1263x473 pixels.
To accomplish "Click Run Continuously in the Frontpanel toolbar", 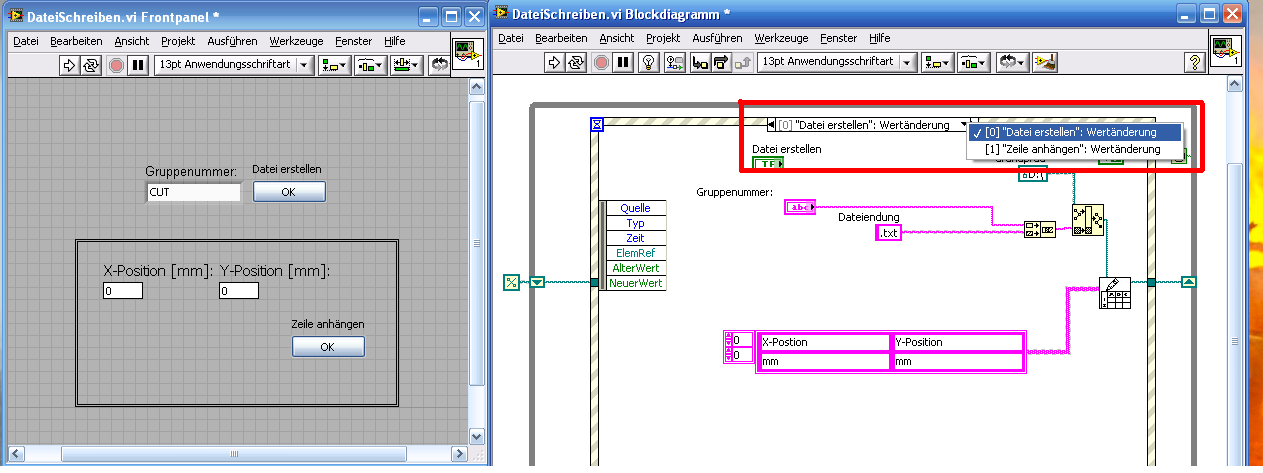I will (93, 65).
